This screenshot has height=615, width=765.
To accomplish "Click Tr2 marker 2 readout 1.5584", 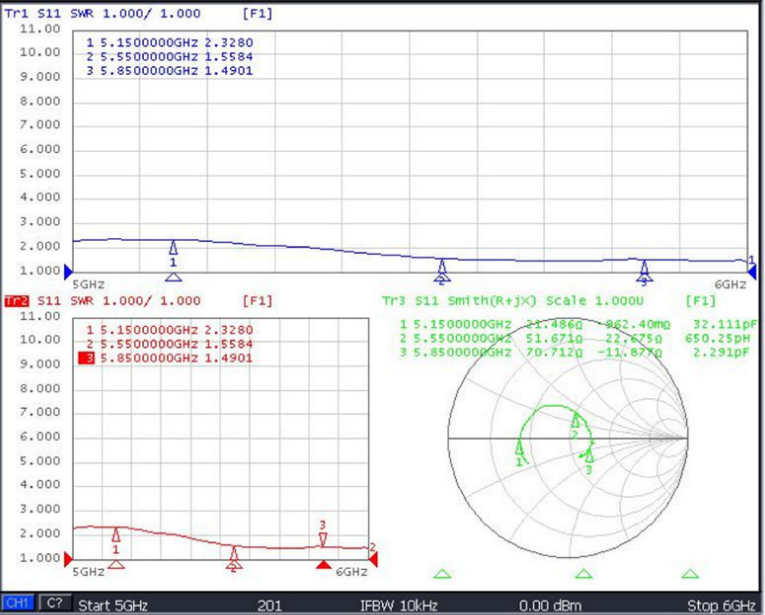I will [x=170, y=344].
